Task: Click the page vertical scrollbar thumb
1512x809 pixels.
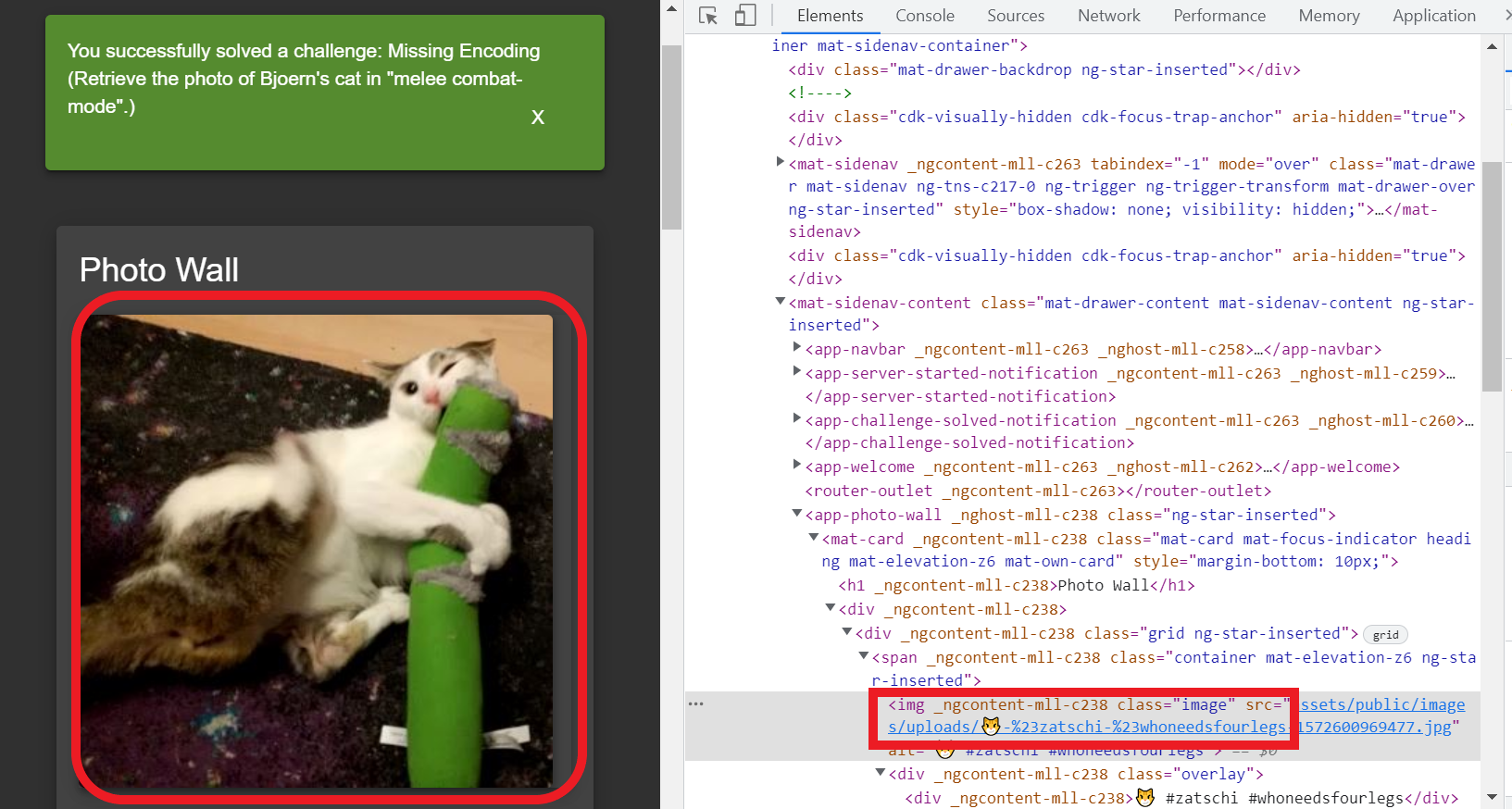Action: (x=671, y=137)
